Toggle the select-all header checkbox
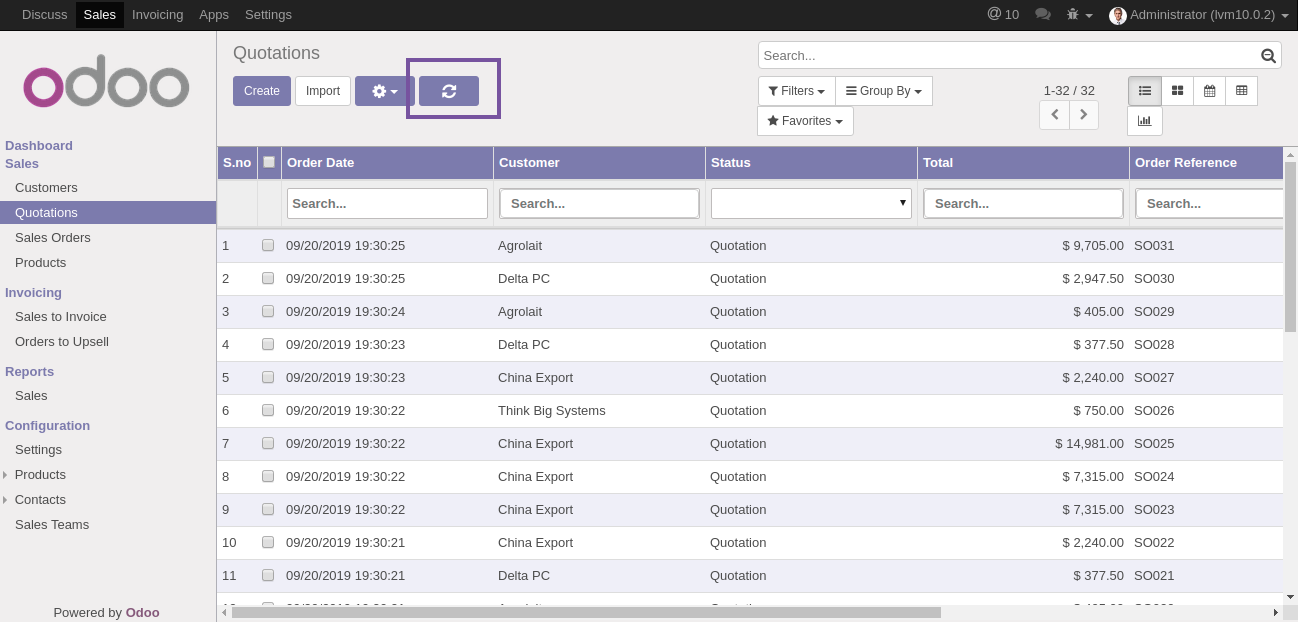Screen dimensions: 1298x622 pos(269,162)
